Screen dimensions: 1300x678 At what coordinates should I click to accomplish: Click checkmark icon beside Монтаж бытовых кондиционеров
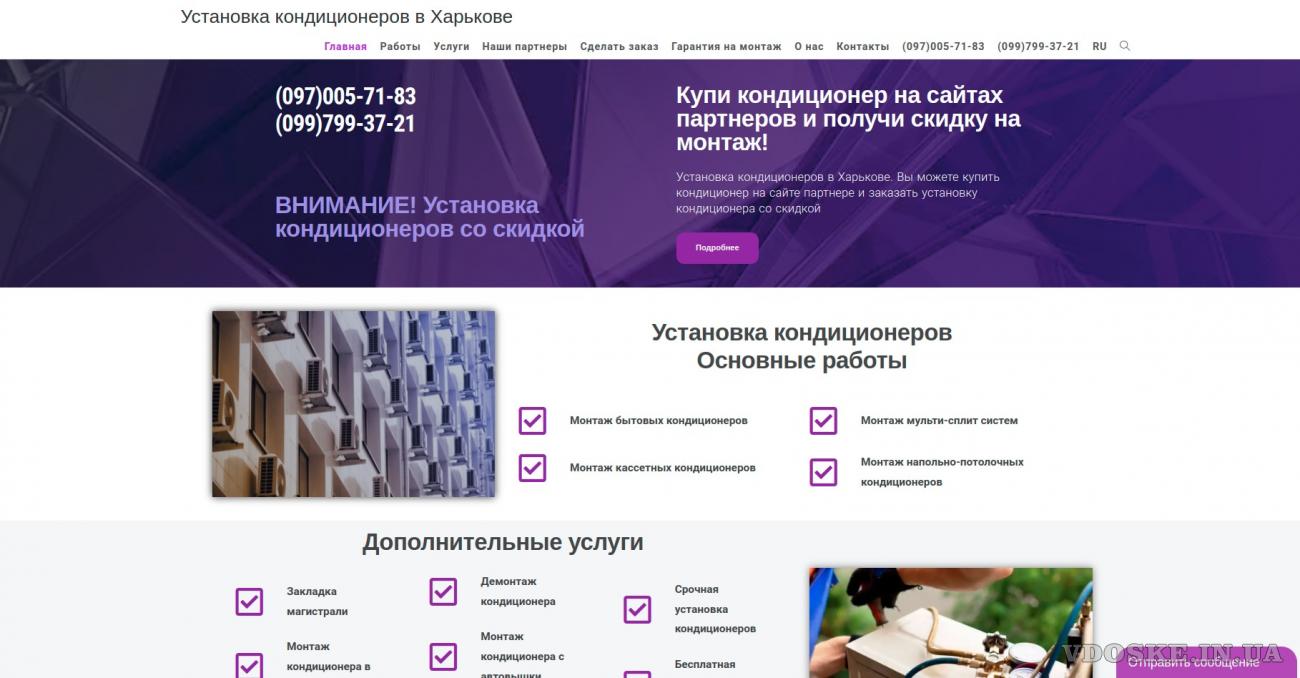point(532,421)
